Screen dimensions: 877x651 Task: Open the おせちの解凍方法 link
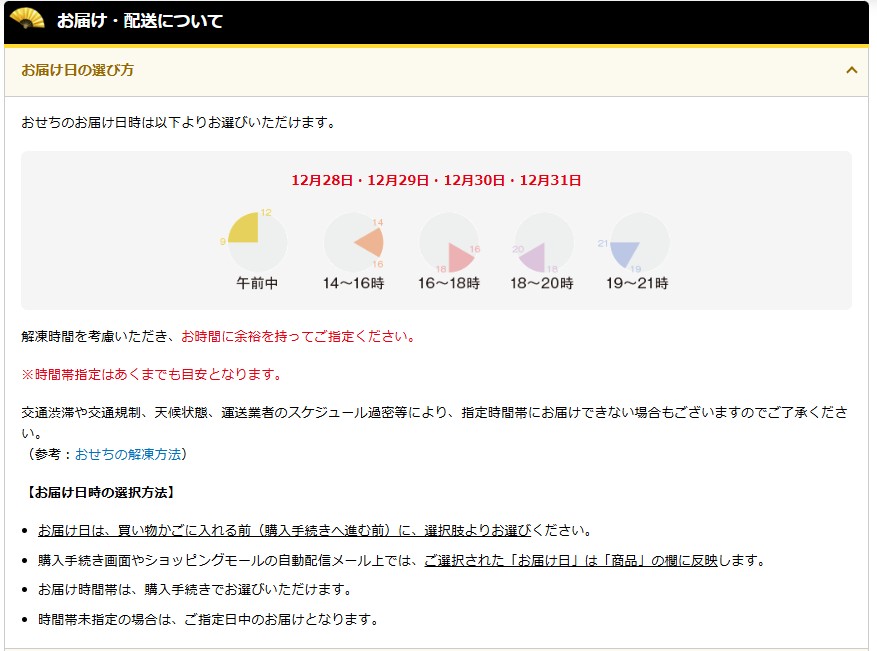128,454
